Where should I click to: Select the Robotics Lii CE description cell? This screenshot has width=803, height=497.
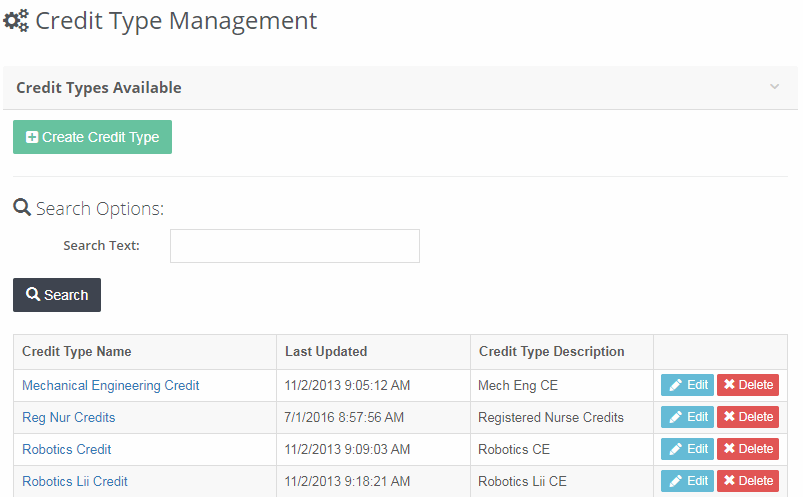point(562,482)
